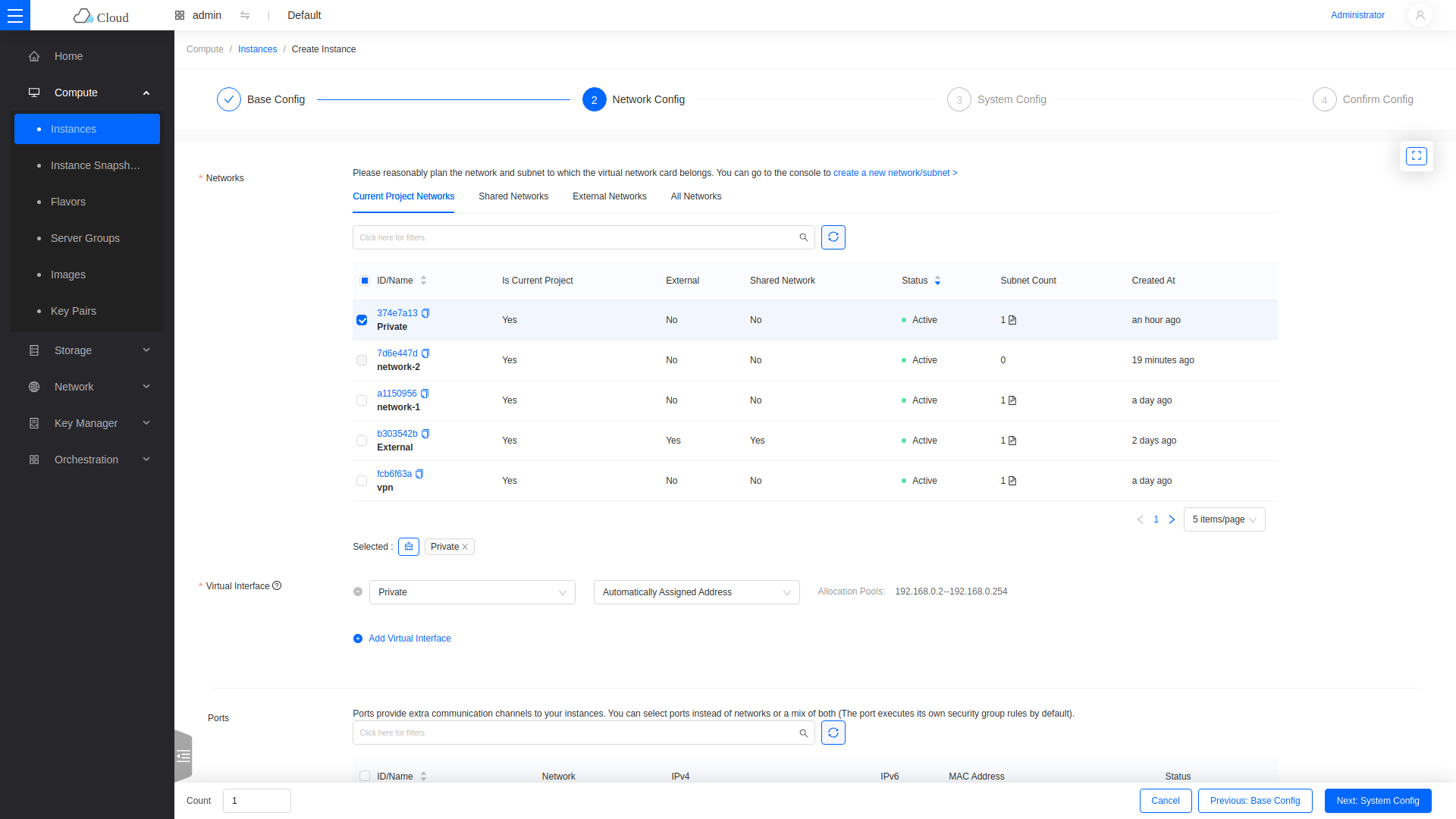The width and height of the screenshot is (1456, 819).
Task: Click the selected items basket icon
Action: click(x=409, y=547)
